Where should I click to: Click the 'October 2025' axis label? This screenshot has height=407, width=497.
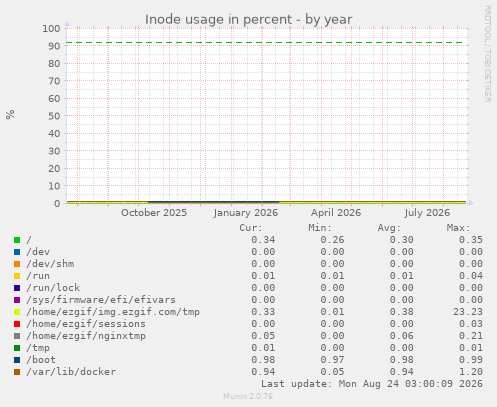click(x=154, y=213)
